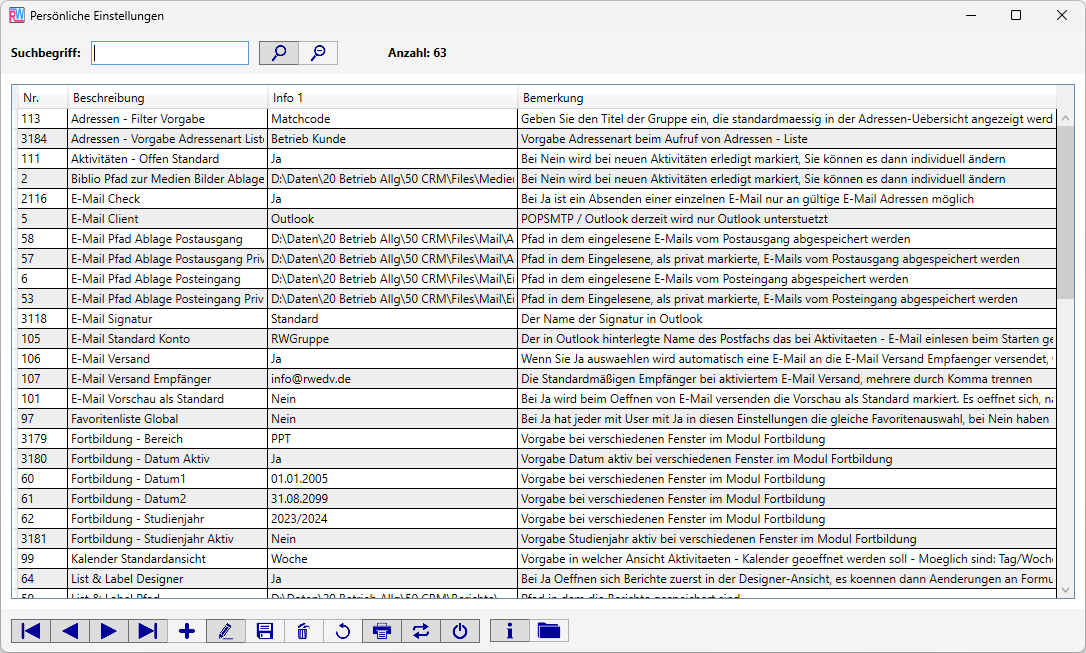Click the 'Woche' cell
Viewport: 1086px width, 653px height.
pos(393,559)
